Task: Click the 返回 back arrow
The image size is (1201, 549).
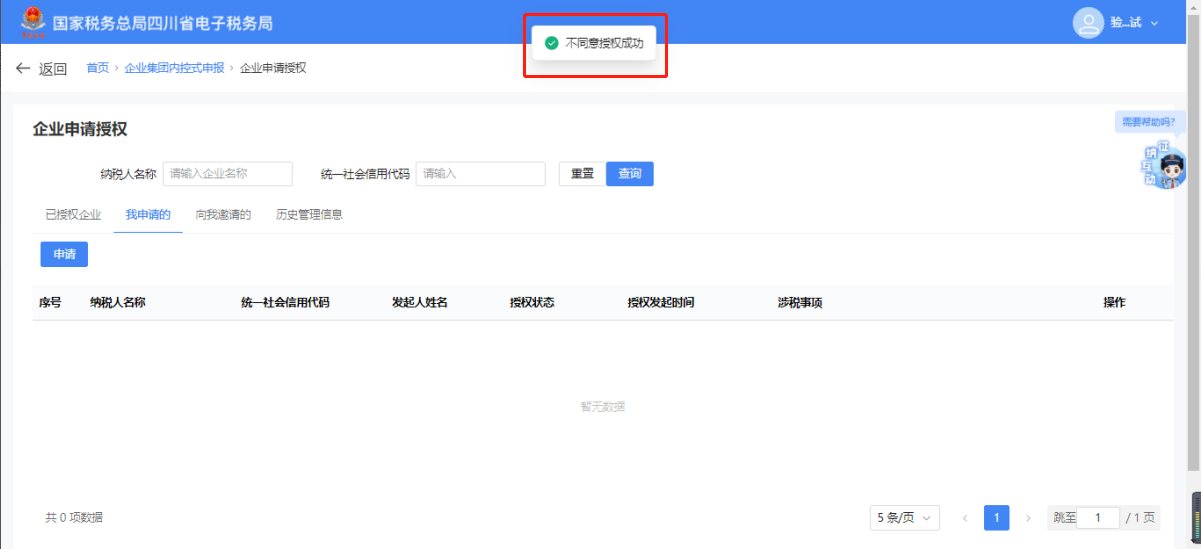Action: tap(23, 68)
